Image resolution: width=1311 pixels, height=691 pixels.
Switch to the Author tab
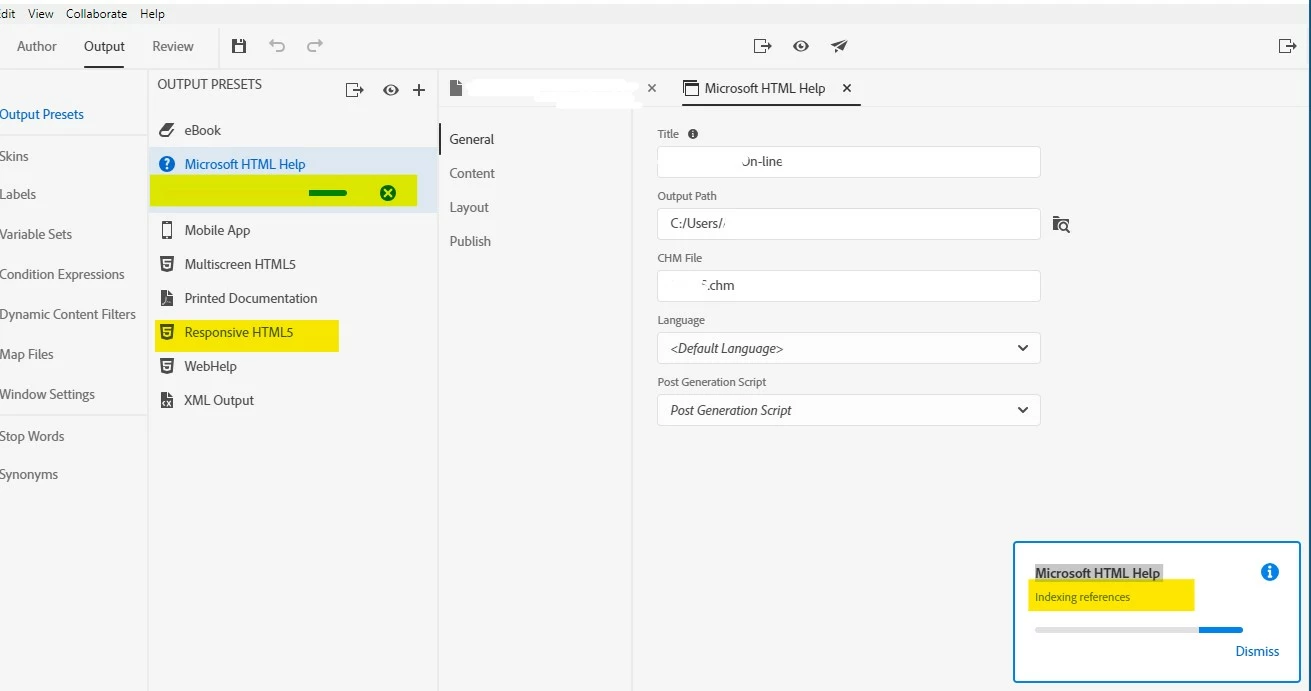[x=37, y=46]
